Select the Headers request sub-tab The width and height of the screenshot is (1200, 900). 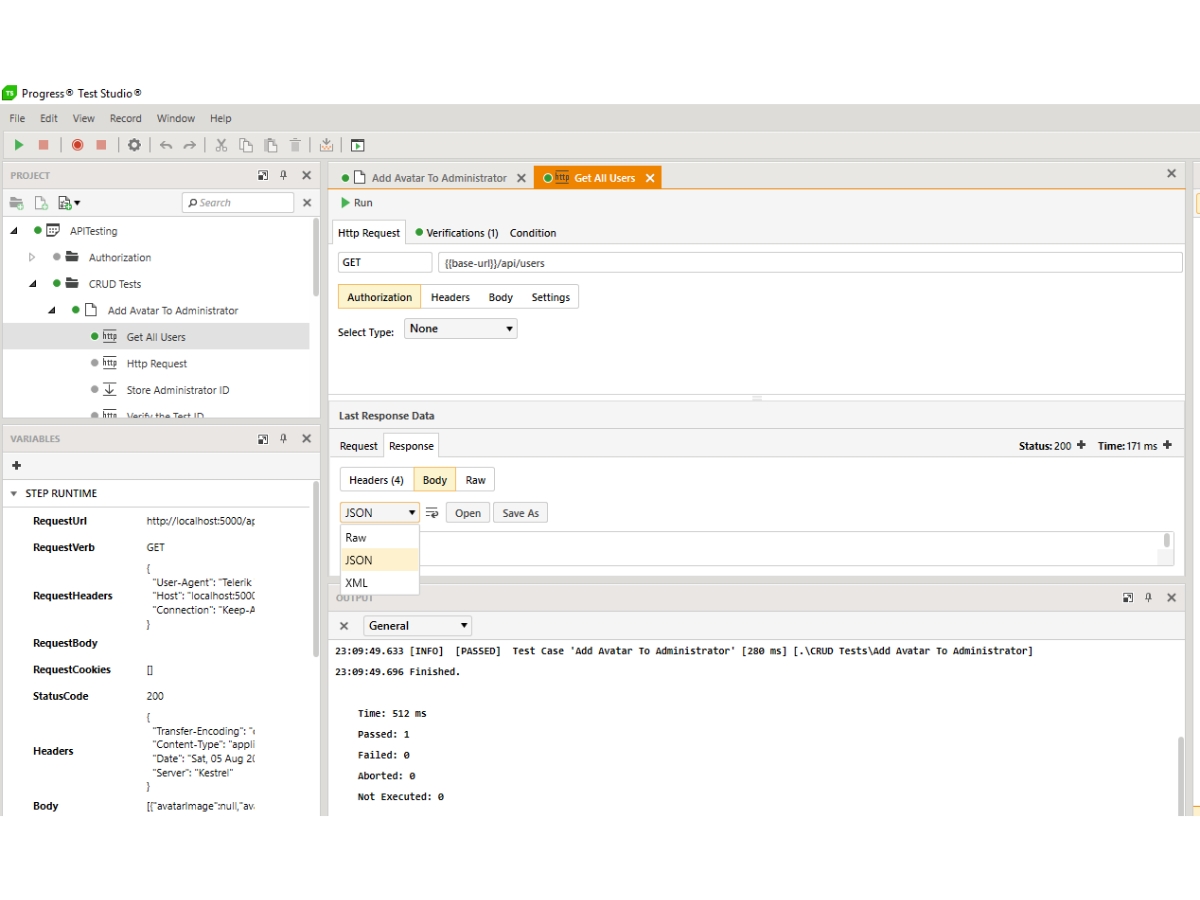tap(450, 297)
